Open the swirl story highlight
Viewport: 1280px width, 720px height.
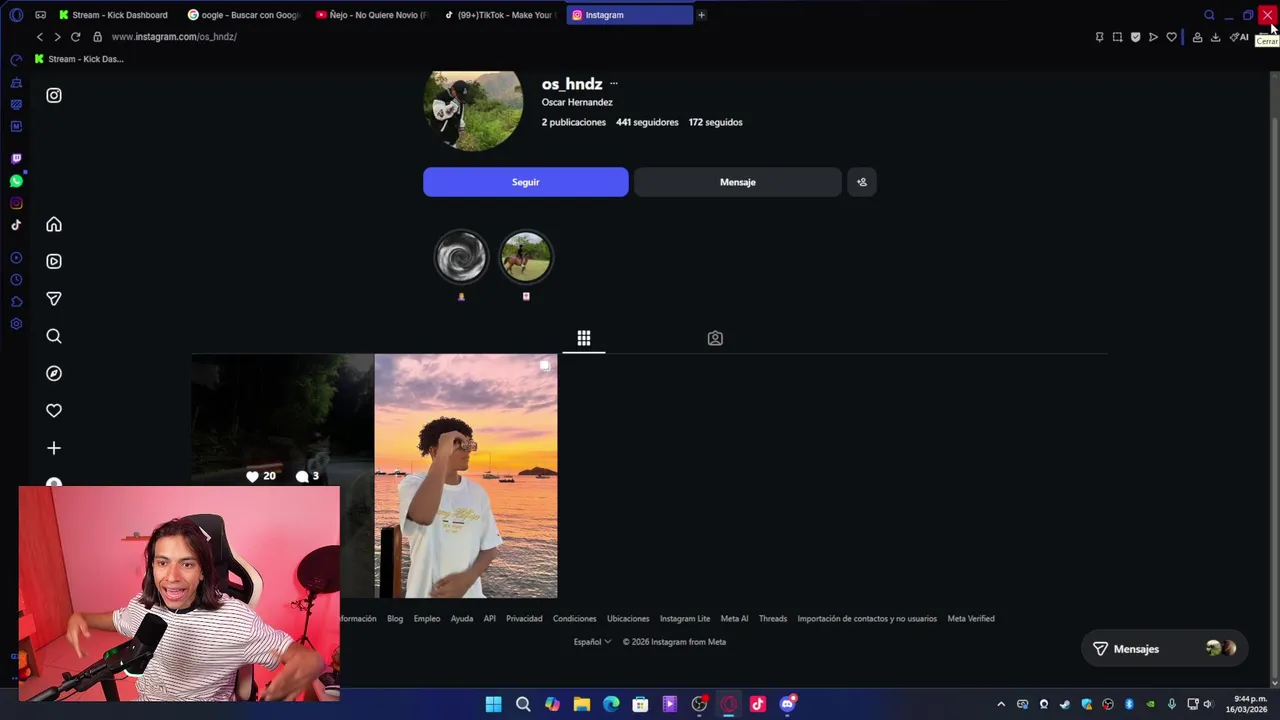coord(461,257)
